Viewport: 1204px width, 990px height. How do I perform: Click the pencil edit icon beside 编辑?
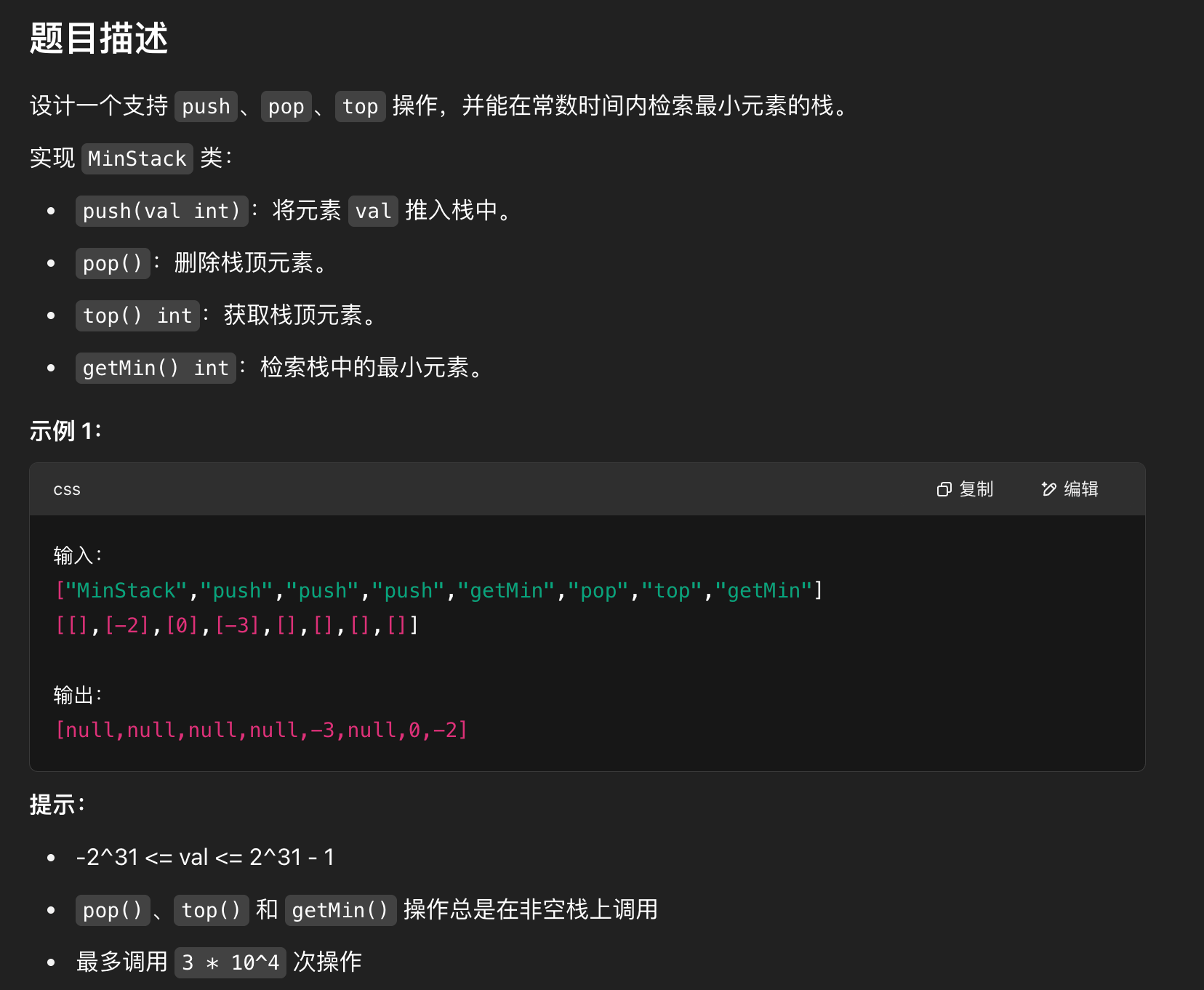tap(1047, 489)
